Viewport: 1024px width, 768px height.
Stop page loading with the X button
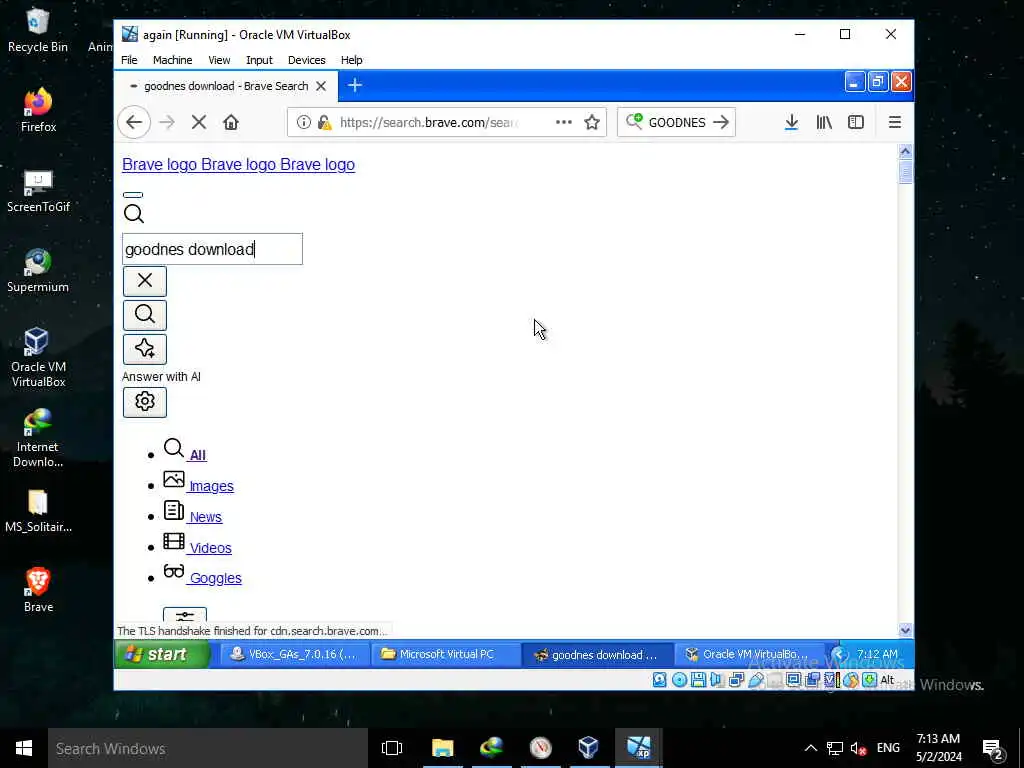(199, 122)
